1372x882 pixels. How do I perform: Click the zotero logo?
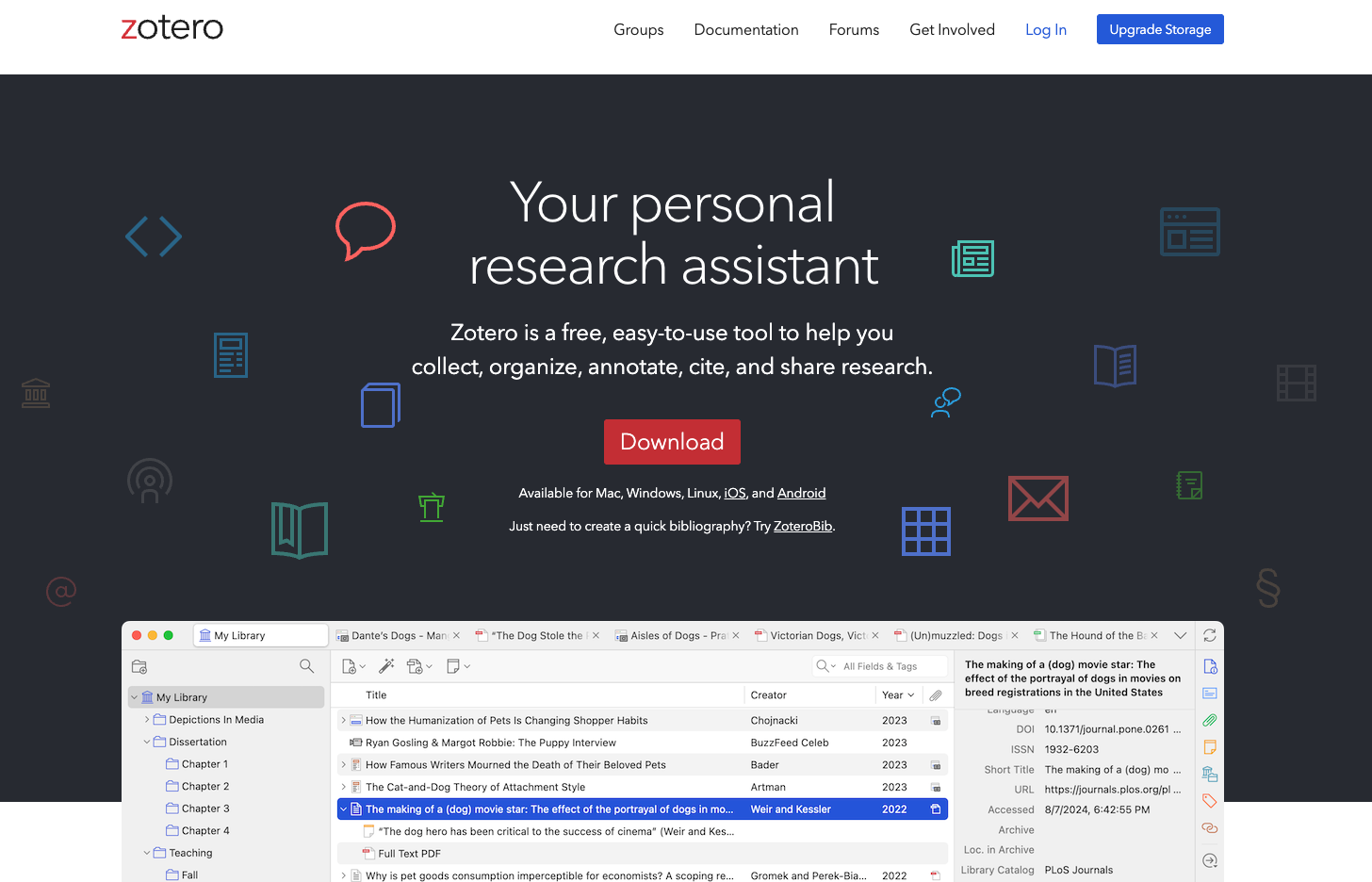(172, 27)
